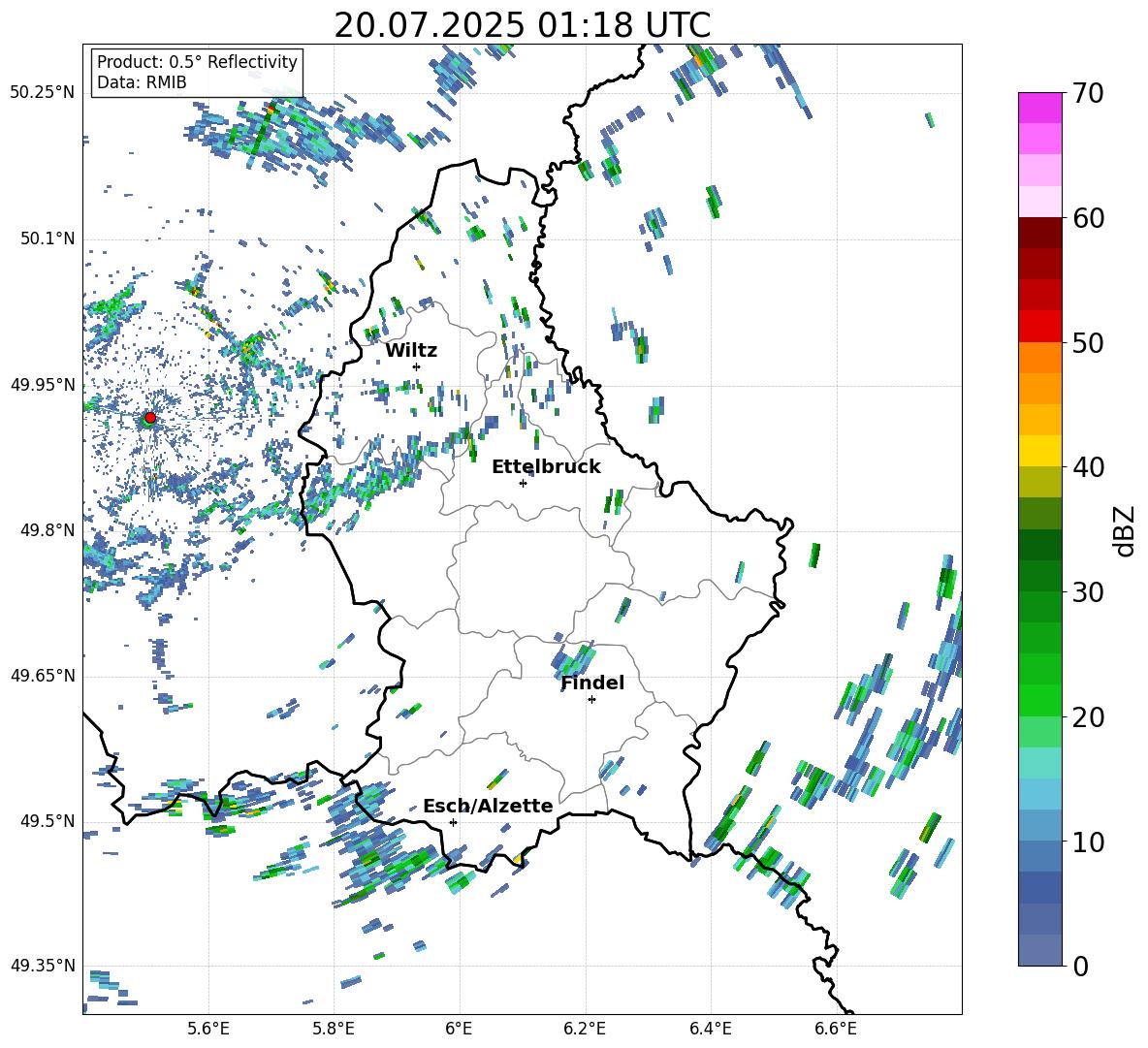This screenshot has height=1048, width=1148.
Task: Click the light blue 10 dBZ colorbar segment
Action: point(1039,825)
